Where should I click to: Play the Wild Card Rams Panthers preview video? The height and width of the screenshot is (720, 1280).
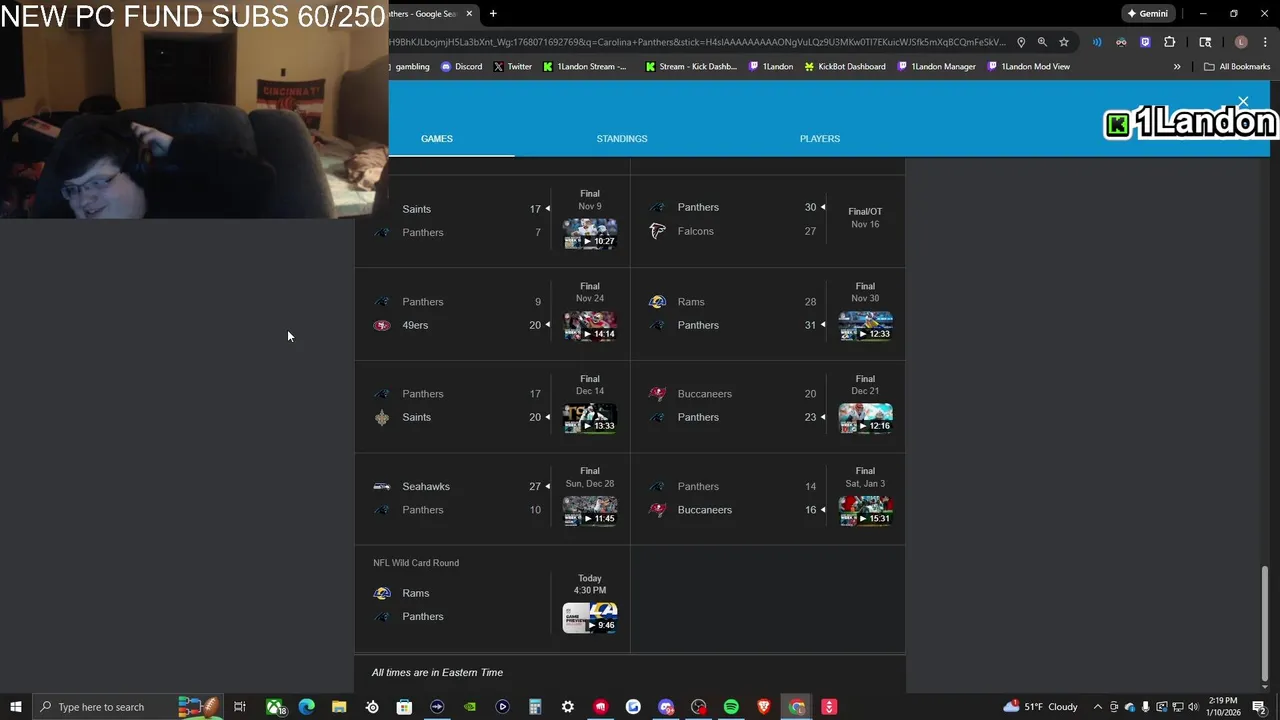coord(590,618)
